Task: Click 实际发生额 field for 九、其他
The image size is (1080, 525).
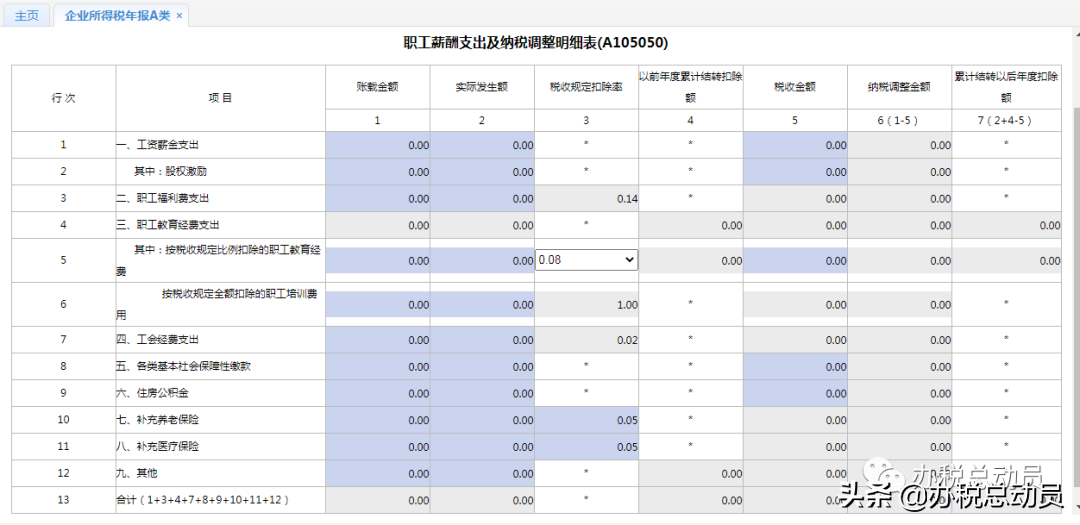Action: (482, 473)
